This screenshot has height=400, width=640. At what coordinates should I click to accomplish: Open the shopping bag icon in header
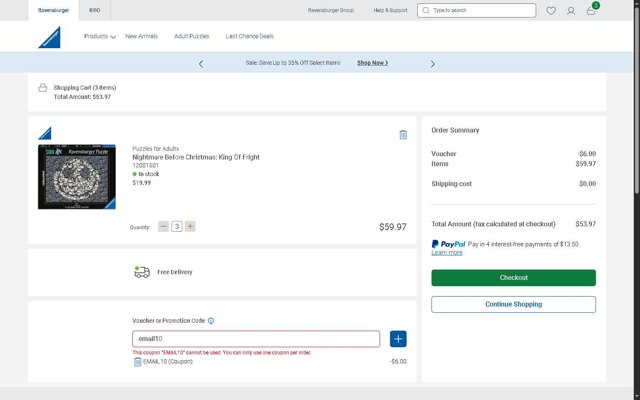point(591,11)
